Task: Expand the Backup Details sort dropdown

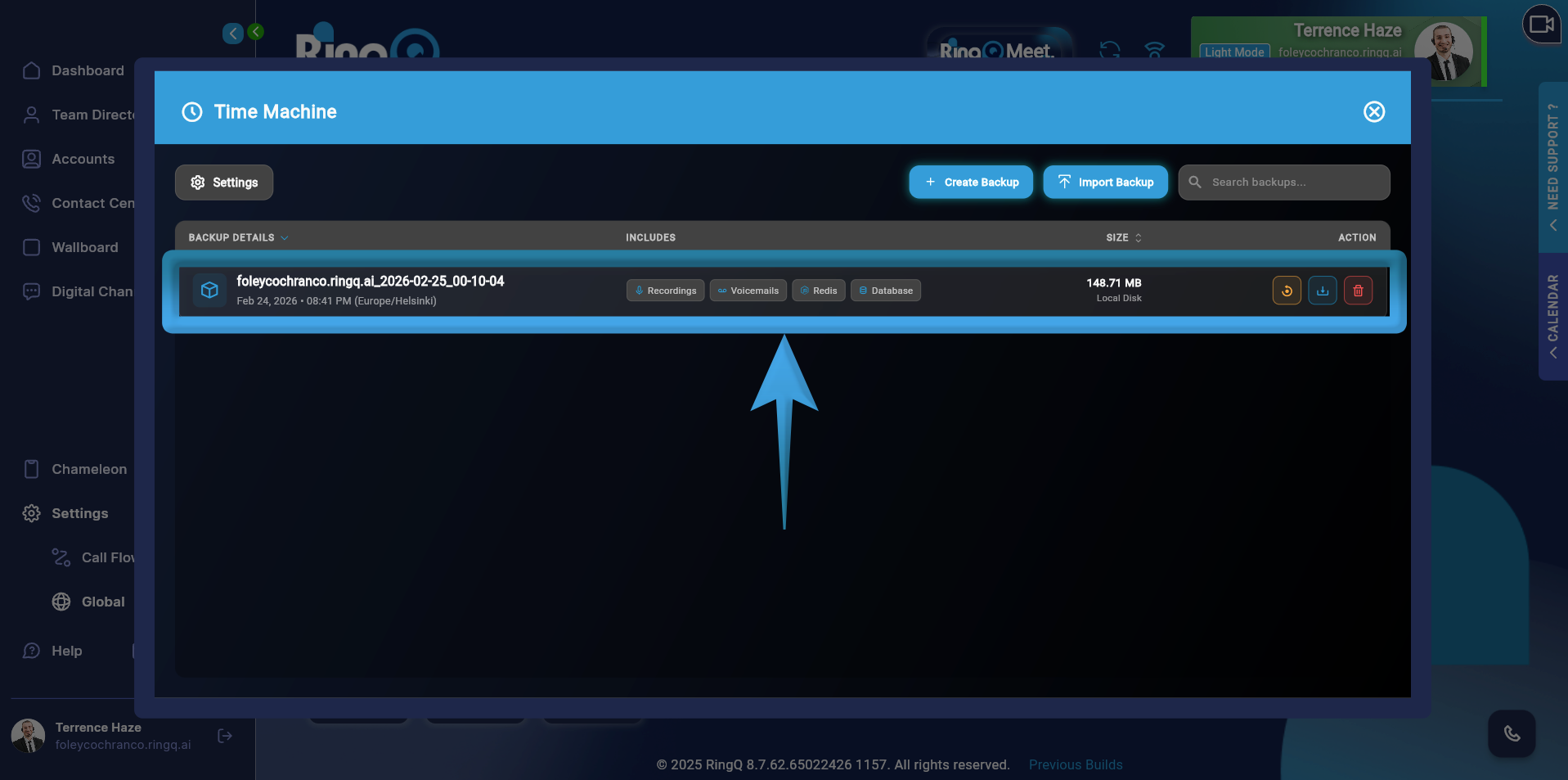Action: 285,237
